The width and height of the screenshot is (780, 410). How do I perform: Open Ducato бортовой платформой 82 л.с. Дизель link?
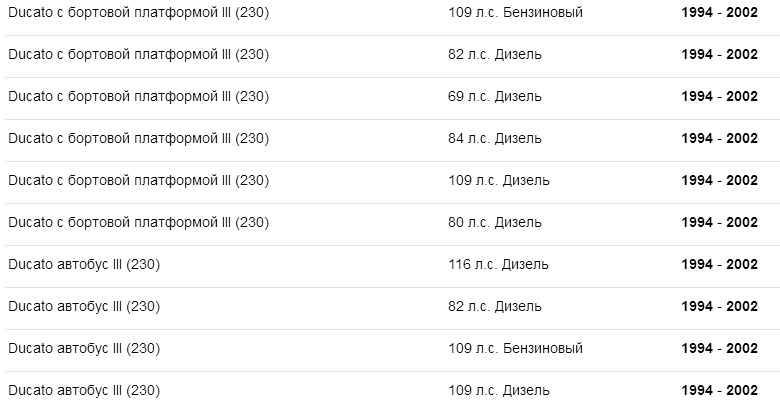[138, 55]
